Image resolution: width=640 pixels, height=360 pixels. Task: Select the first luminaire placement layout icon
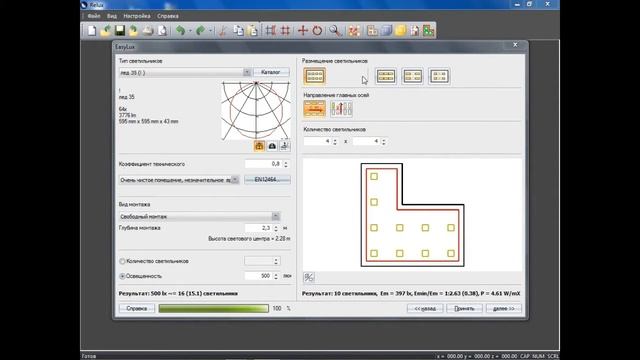tap(315, 76)
